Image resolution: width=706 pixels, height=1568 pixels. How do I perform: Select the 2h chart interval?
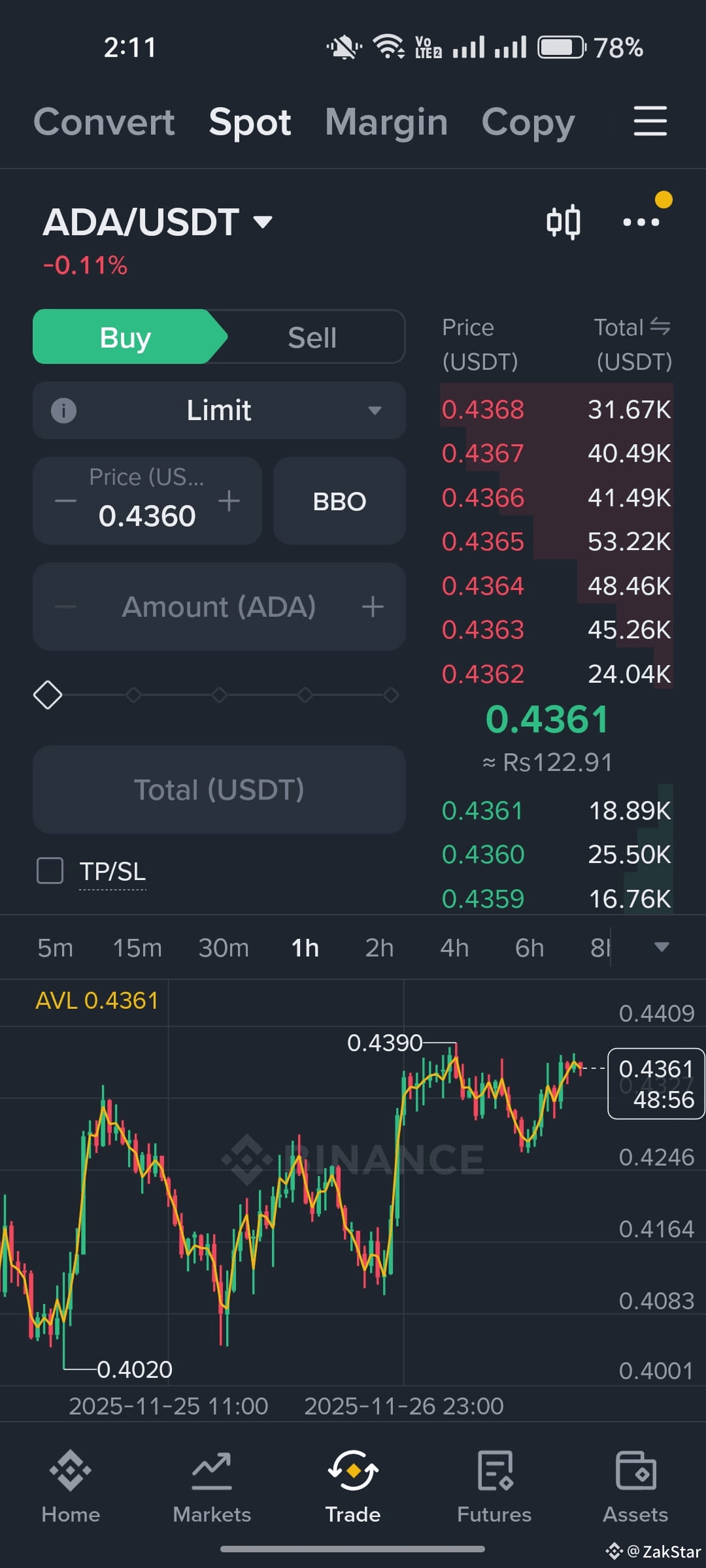(379, 947)
